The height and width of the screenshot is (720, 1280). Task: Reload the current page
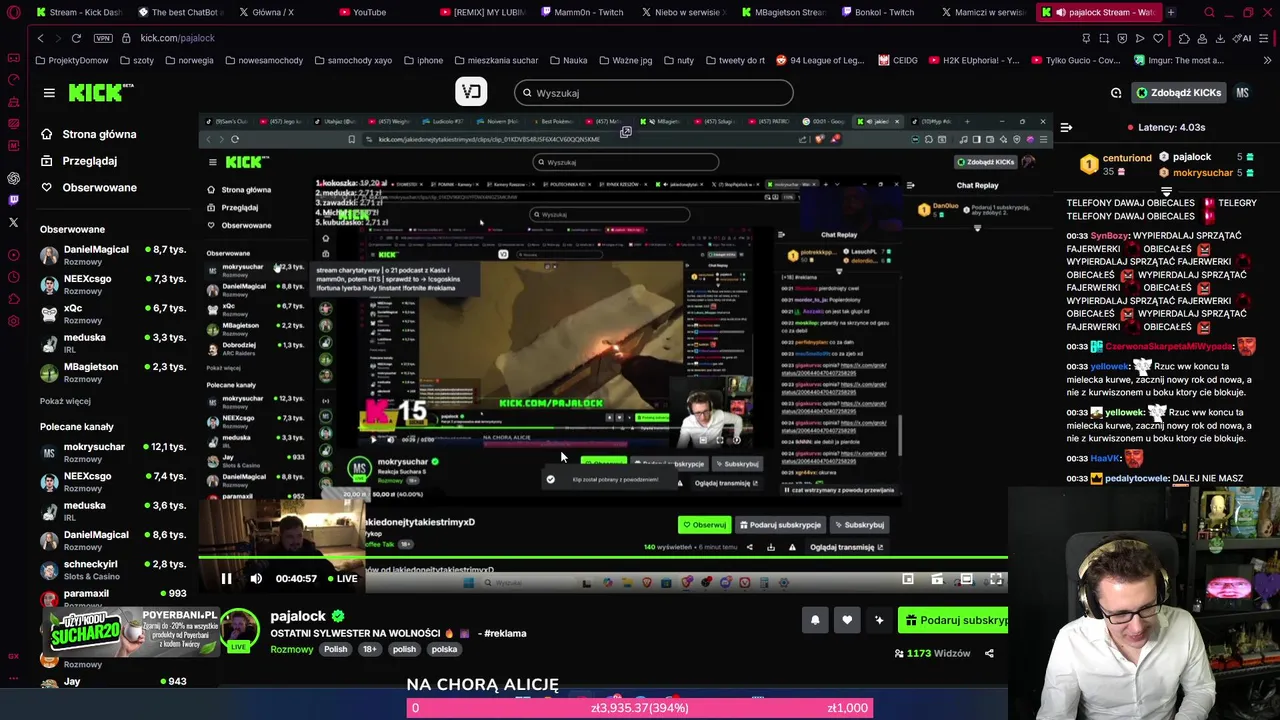(x=76, y=38)
